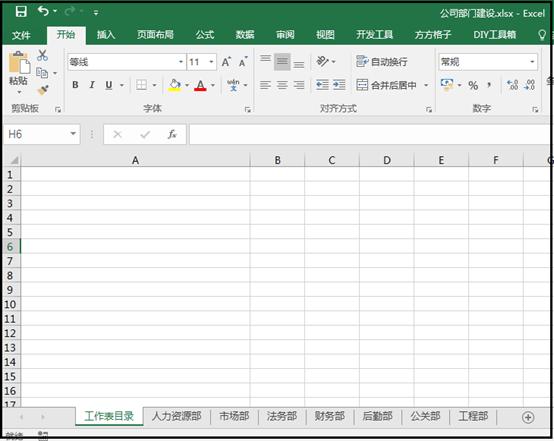Open the 市场部 sheet tab

(234, 416)
